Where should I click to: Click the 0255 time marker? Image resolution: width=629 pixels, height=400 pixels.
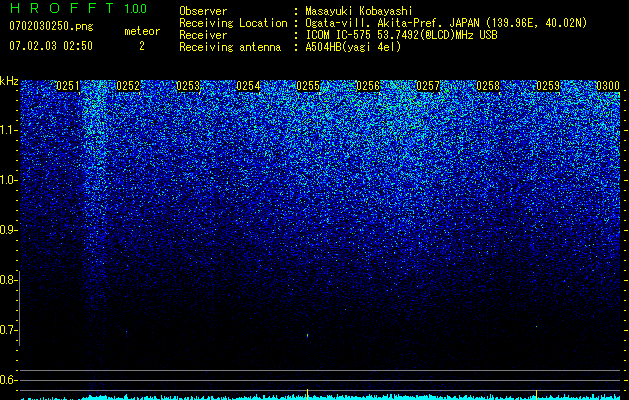click(308, 86)
